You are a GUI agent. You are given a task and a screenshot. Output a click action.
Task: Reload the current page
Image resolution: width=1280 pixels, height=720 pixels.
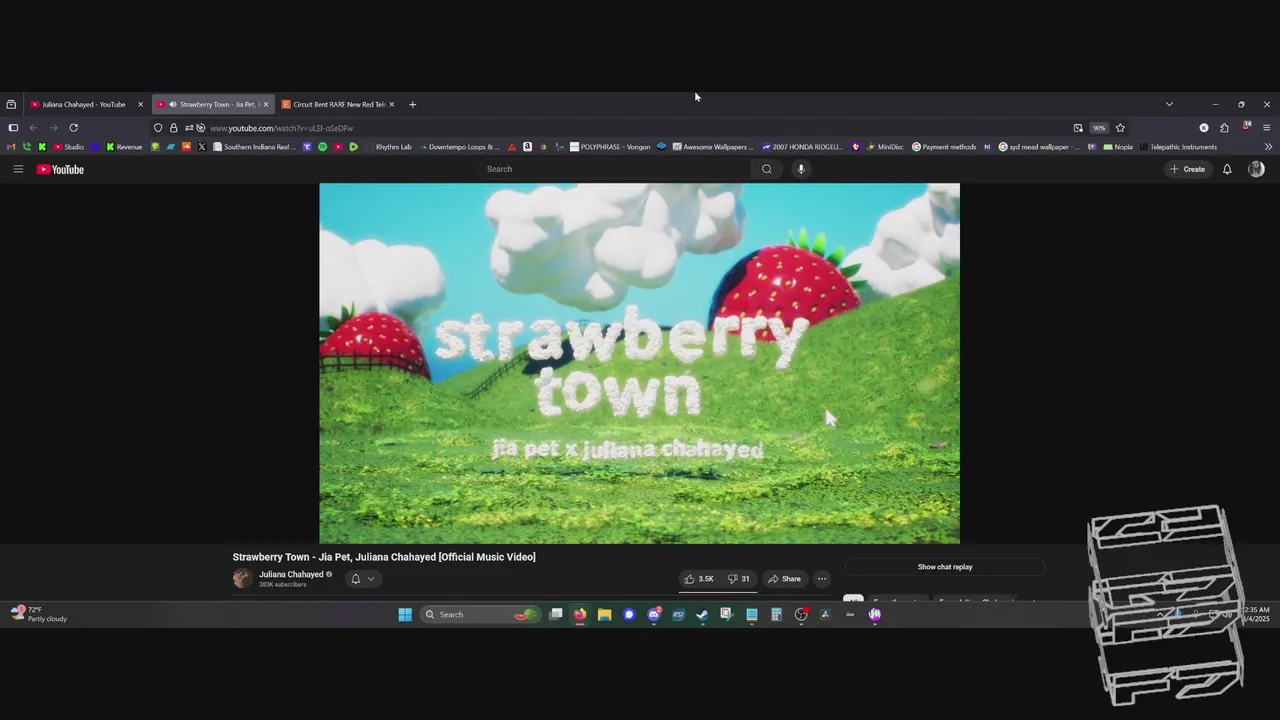point(73,128)
